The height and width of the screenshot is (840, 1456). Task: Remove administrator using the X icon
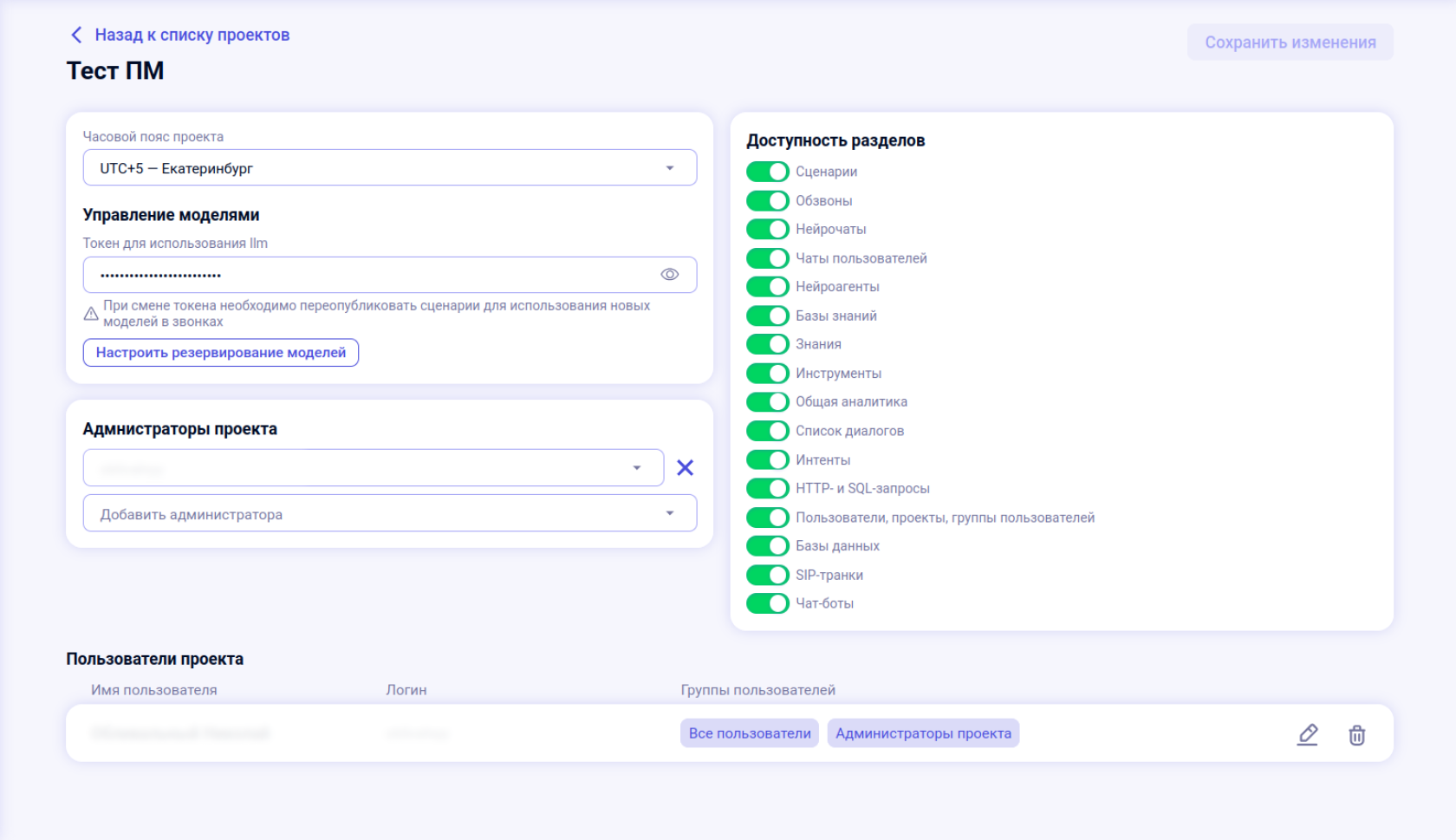(x=685, y=468)
